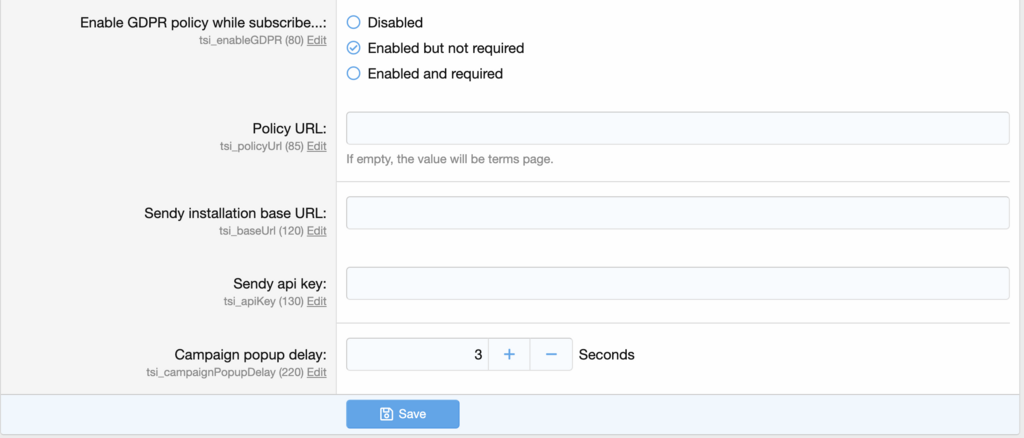1024x438 pixels.
Task: Open Edit link for tsi_policyUrl
Action: pyautogui.click(x=316, y=146)
